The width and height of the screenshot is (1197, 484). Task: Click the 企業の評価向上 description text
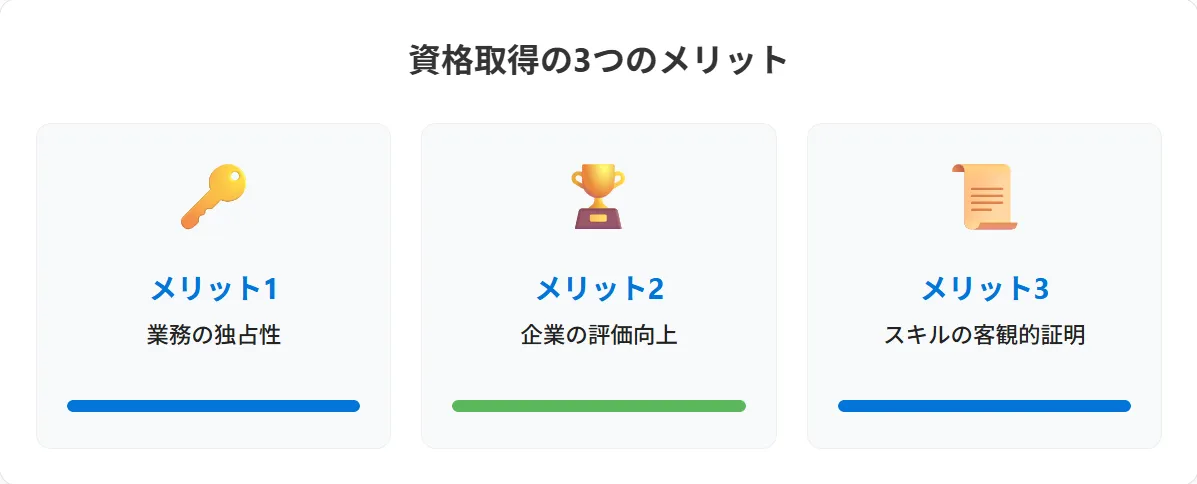point(599,334)
